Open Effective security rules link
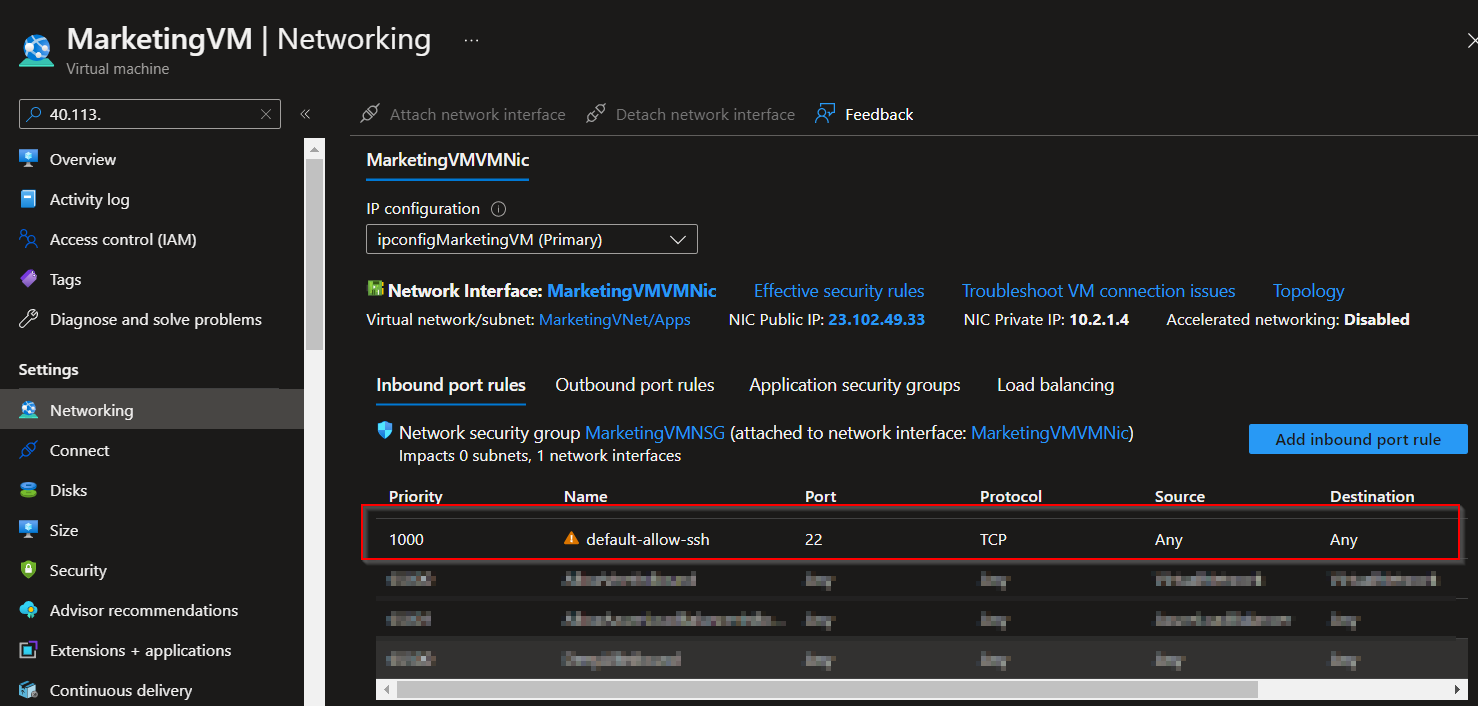 [x=839, y=291]
